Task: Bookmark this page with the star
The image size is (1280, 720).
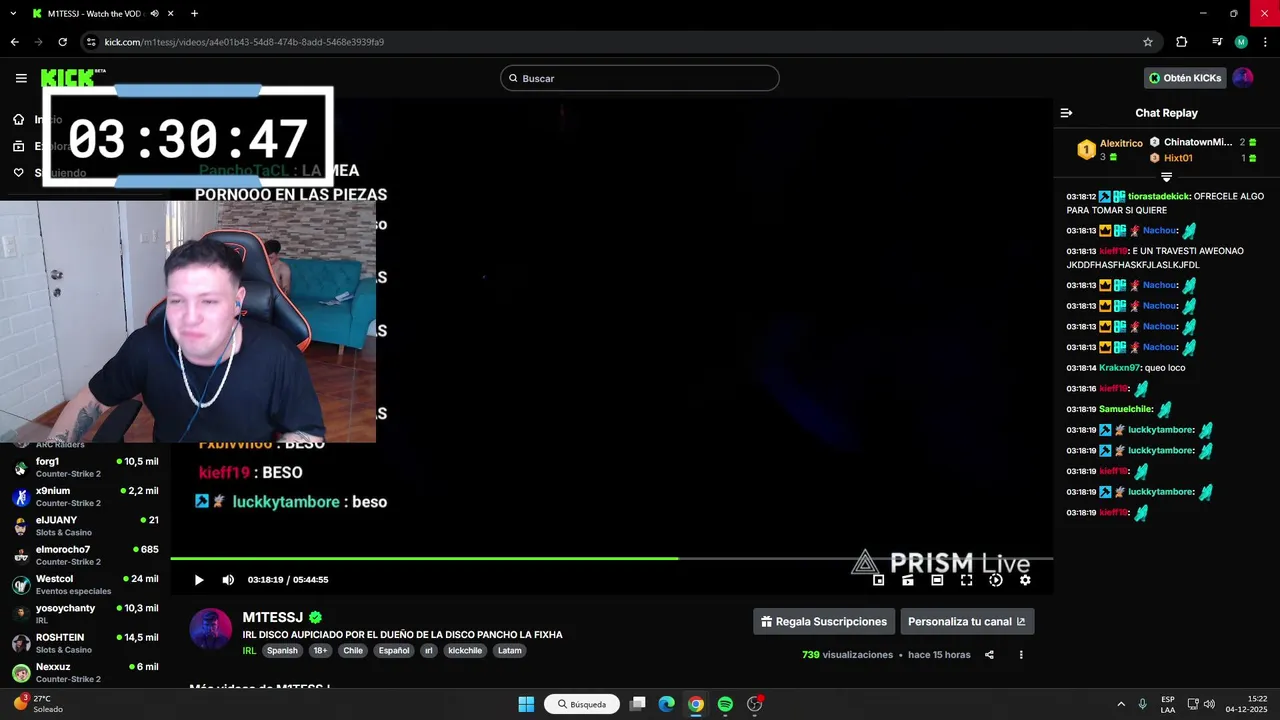Action: click(x=1148, y=42)
